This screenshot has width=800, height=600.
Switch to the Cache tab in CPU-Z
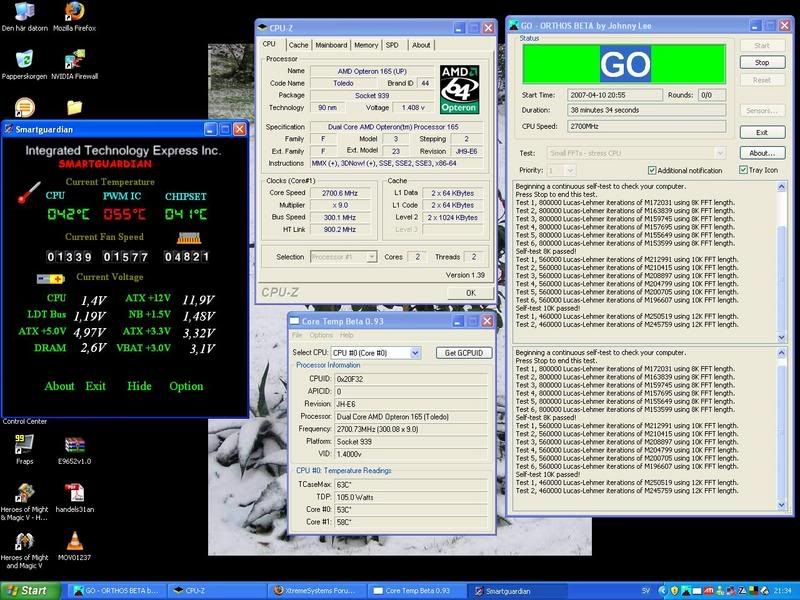click(298, 45)
